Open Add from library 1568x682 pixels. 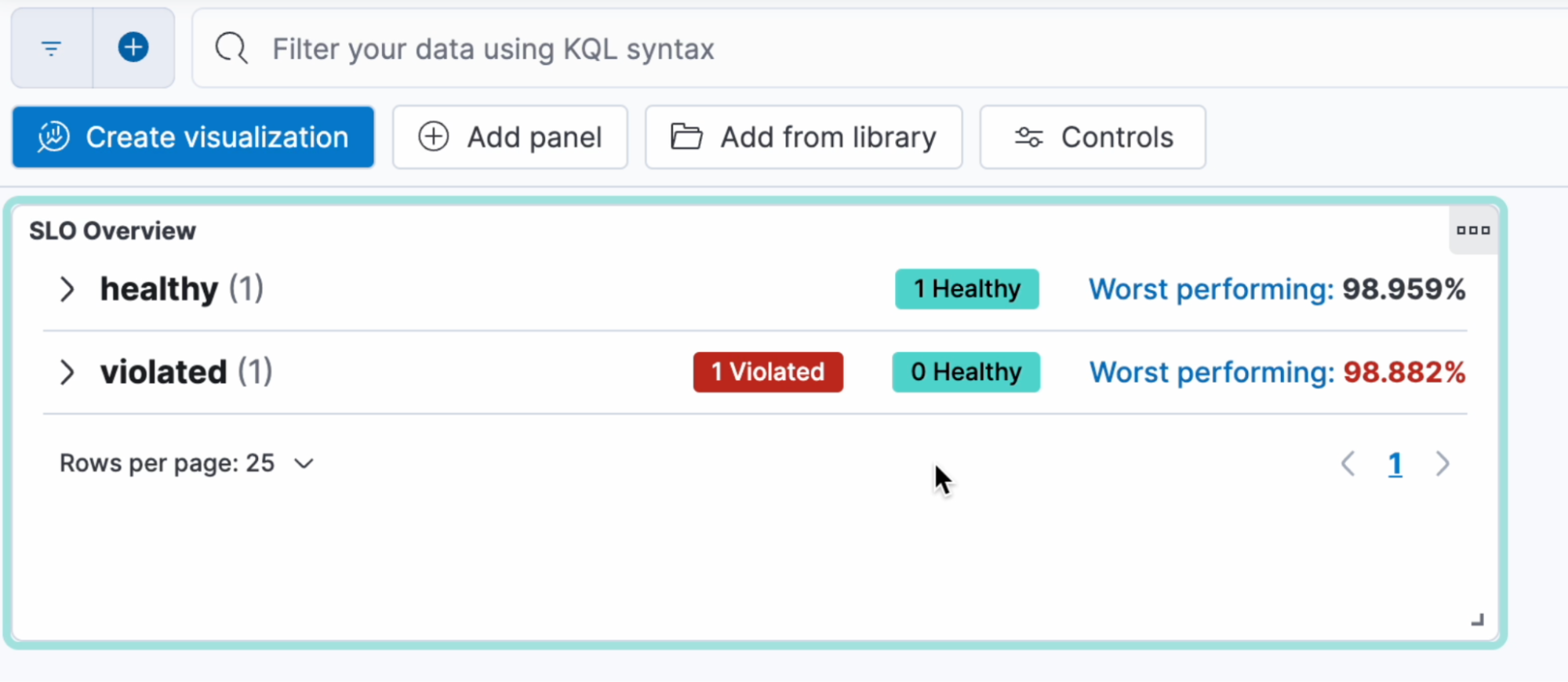[803, 137]
